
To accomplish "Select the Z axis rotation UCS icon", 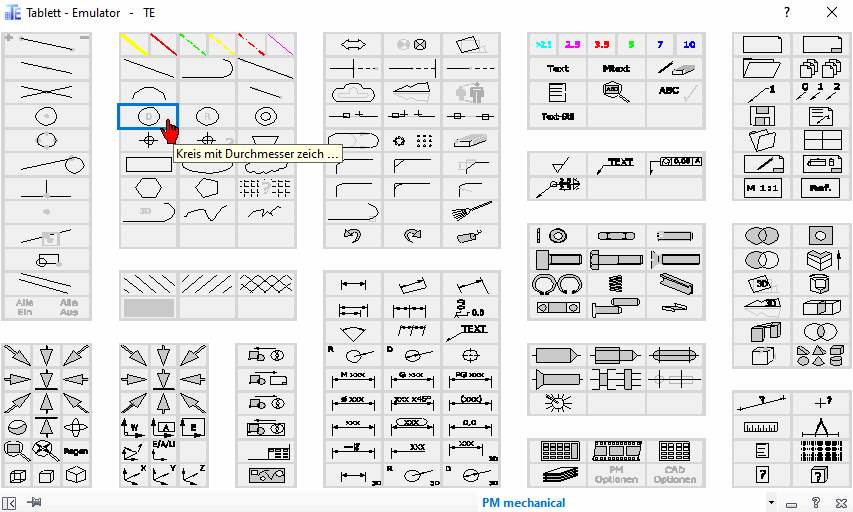I will tap(193, 475).
